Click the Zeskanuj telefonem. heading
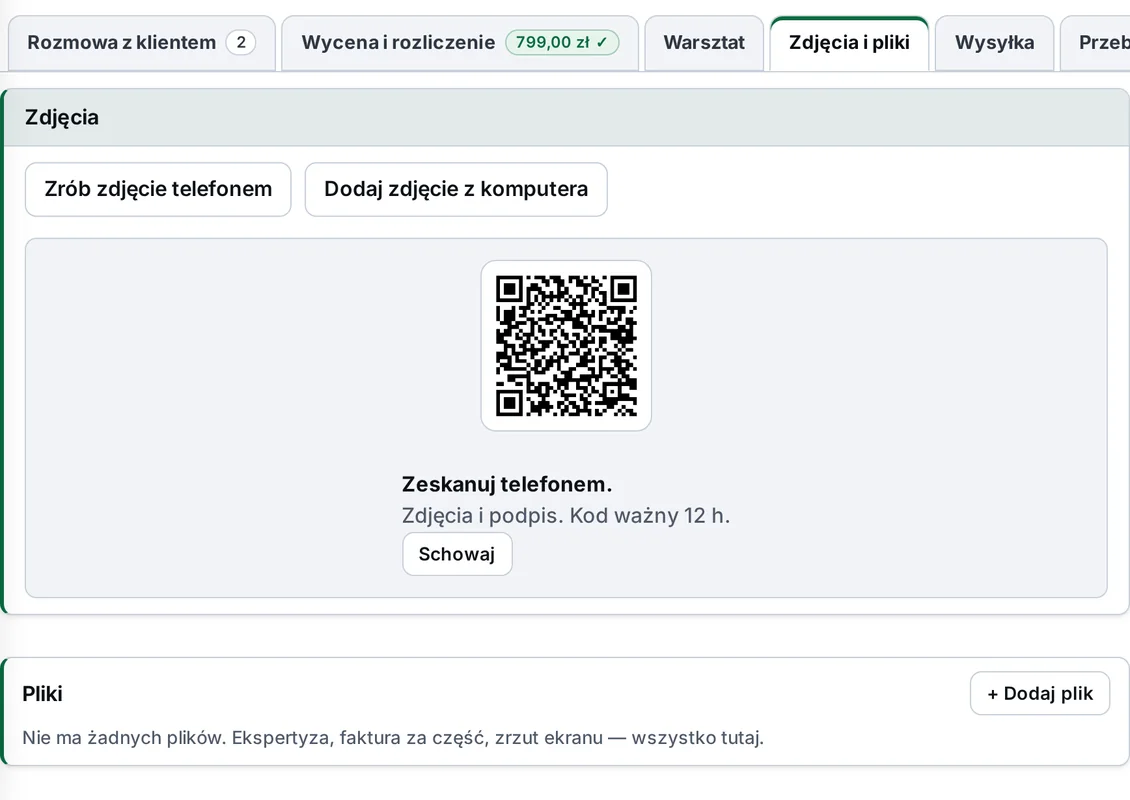Viewport: 1130px width, 800px height. 507,484
